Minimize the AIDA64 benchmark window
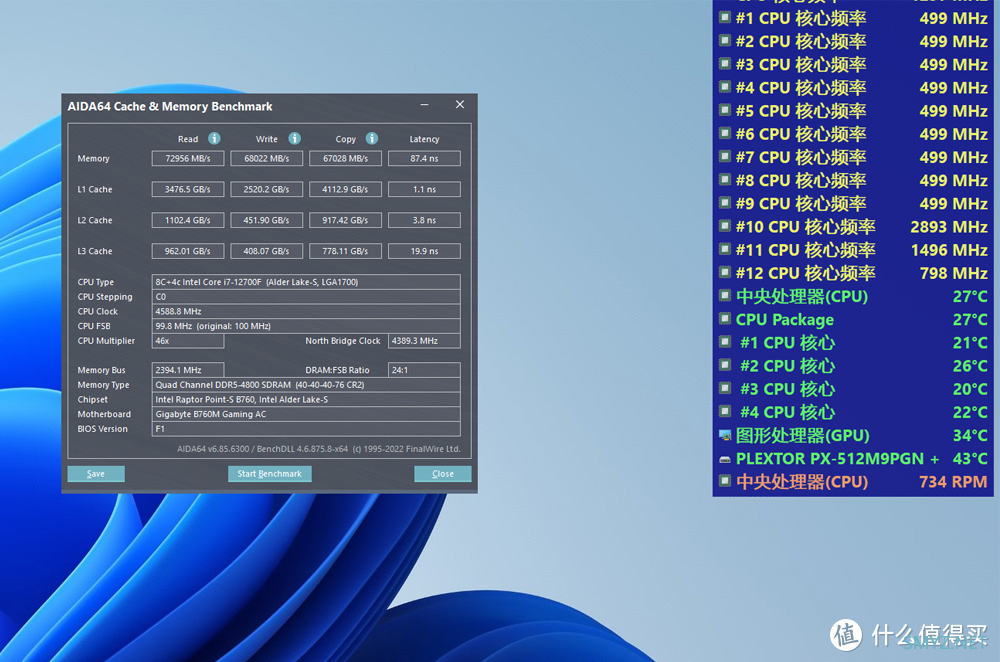The width and height of the screenshot is (1000, 662). pyautogui.click(x=424, y=105)
